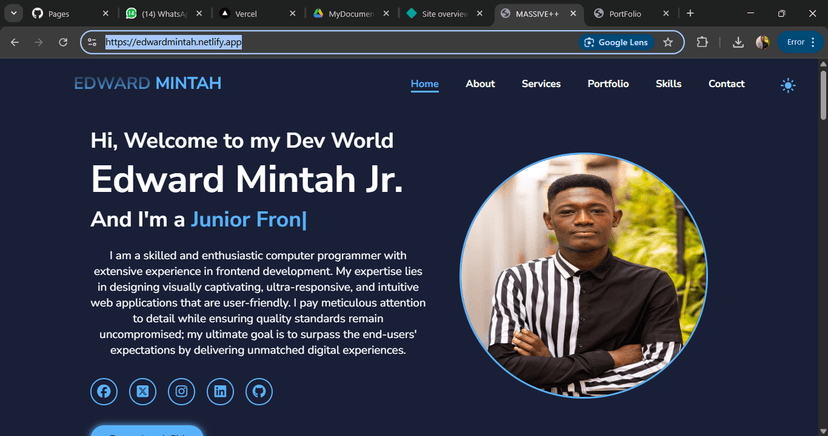Close the WhatsApp tab
Image resolution: width=828 pixels, height=436 pixels.
tap(199, 14)
